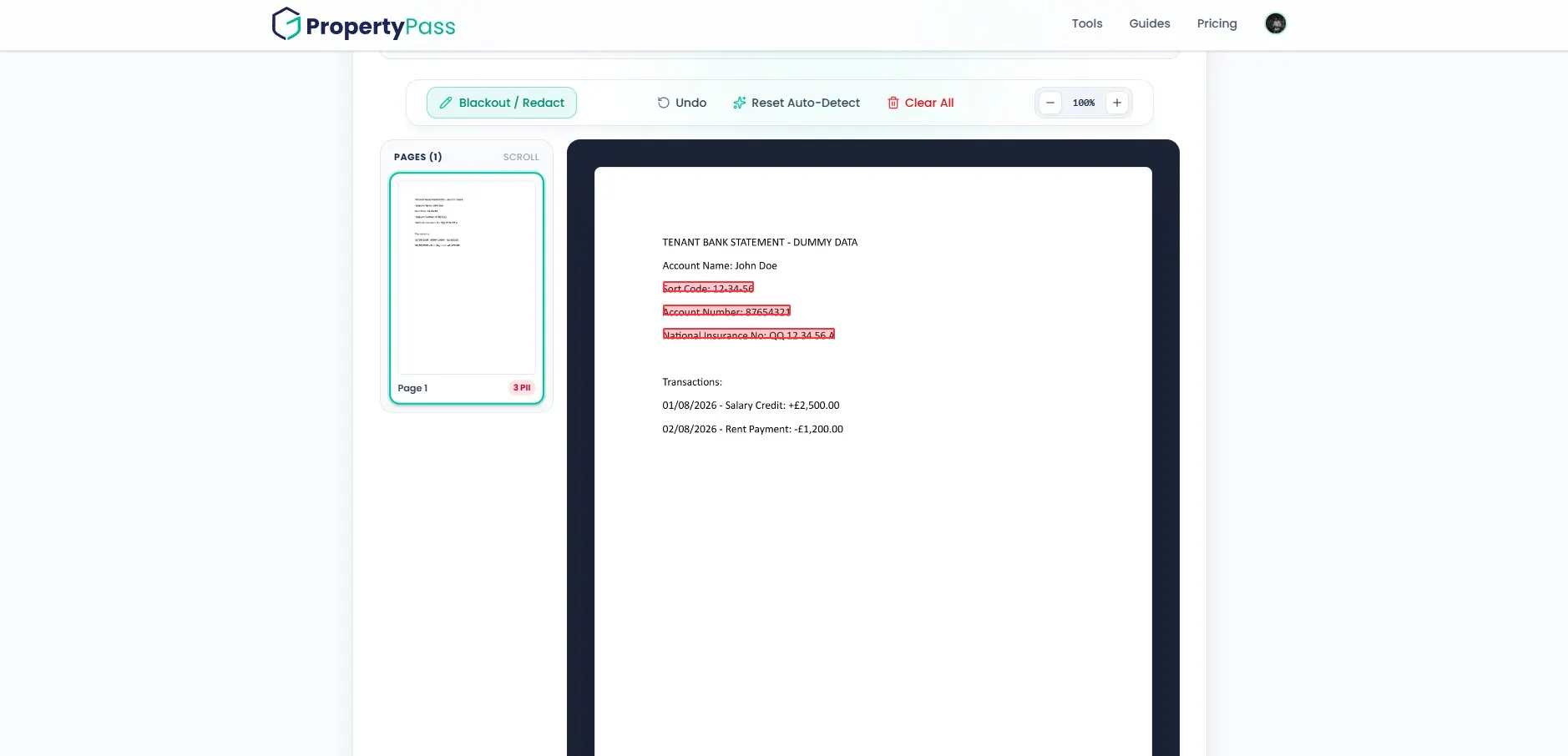The image size is (1568, 756).
Task: Select the Account Number redaction box
Action: coord(726,311)
